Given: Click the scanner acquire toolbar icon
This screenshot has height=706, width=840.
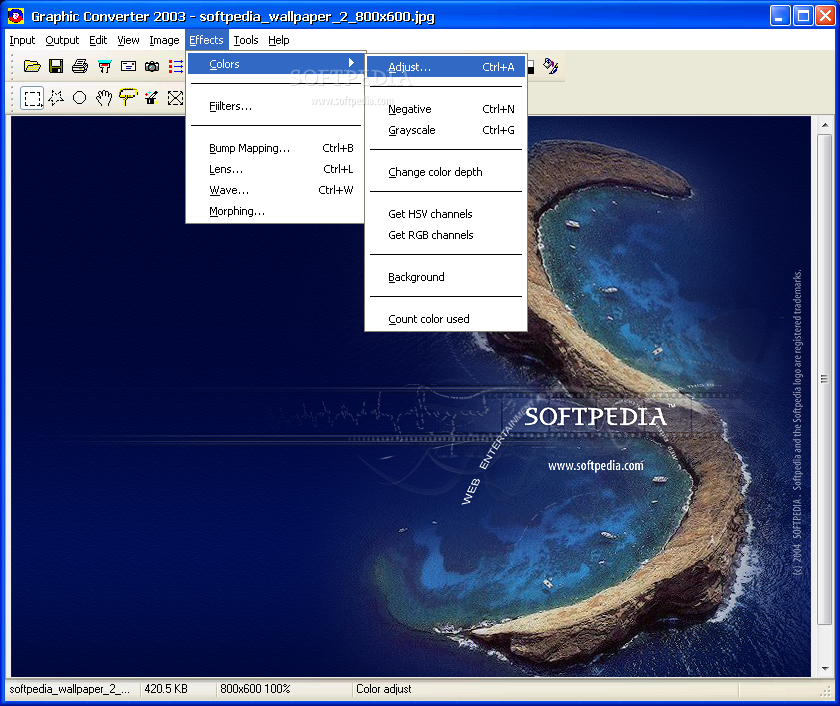Looking at the screenshot, I should 104,66.
